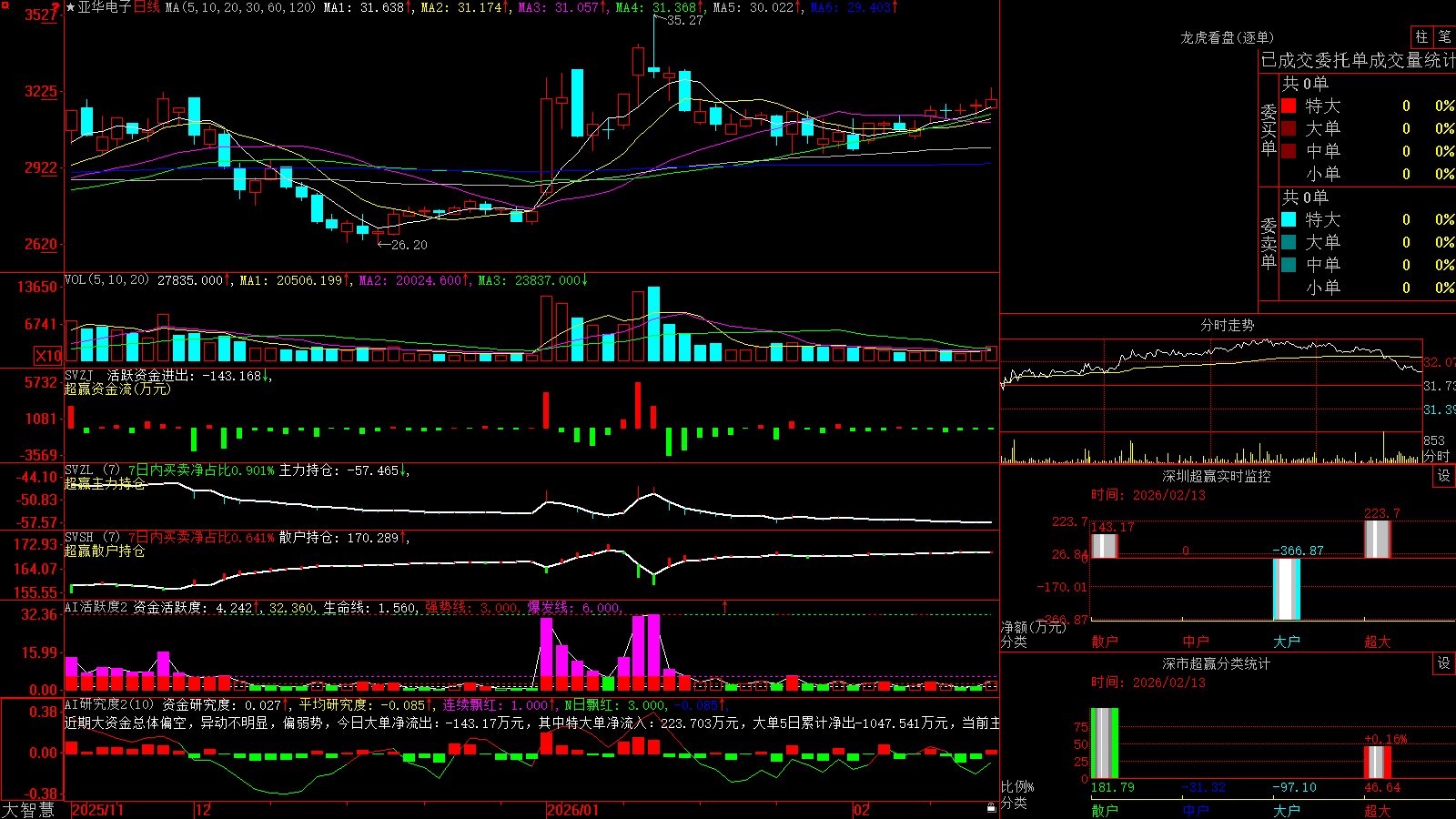Click the 26.20 low price annotation
This screenshot has height=819, width=1456.
tap(409, 245)
